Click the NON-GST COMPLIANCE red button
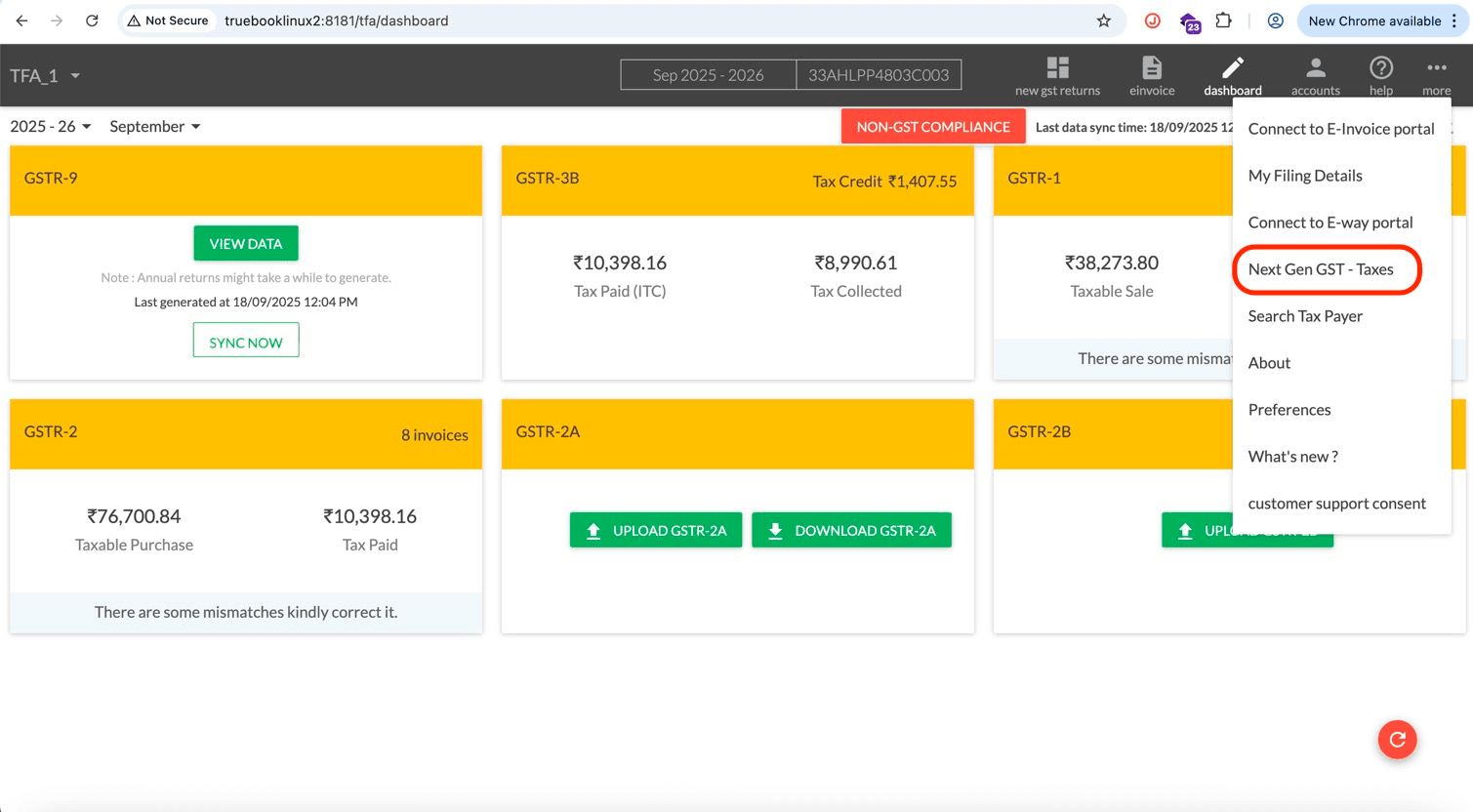 point(932,127)
